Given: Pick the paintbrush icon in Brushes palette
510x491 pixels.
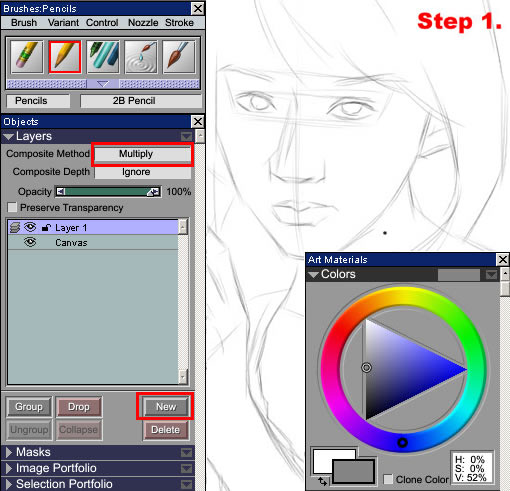Looking at the screenshot, I should coord(179,57).
